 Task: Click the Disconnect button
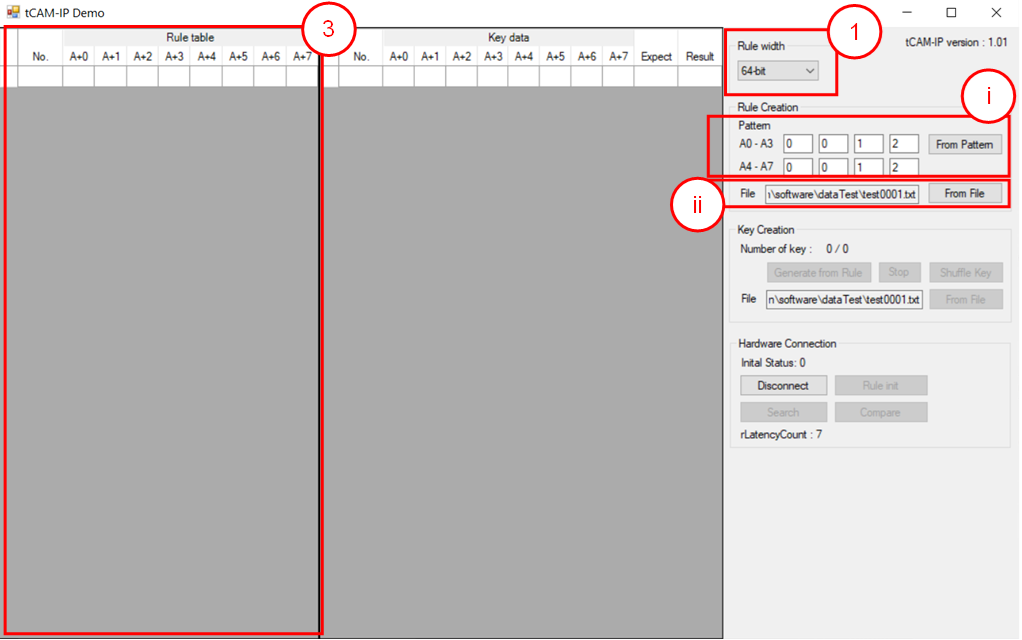coord(783,385)
